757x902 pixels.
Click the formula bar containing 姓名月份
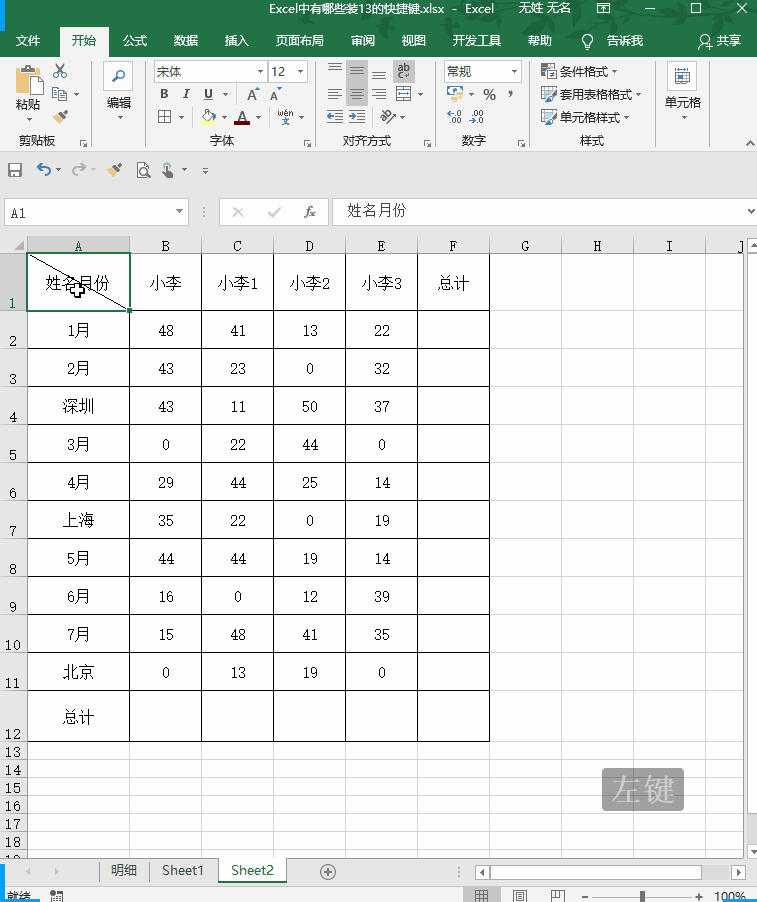[x=538, y=211]
